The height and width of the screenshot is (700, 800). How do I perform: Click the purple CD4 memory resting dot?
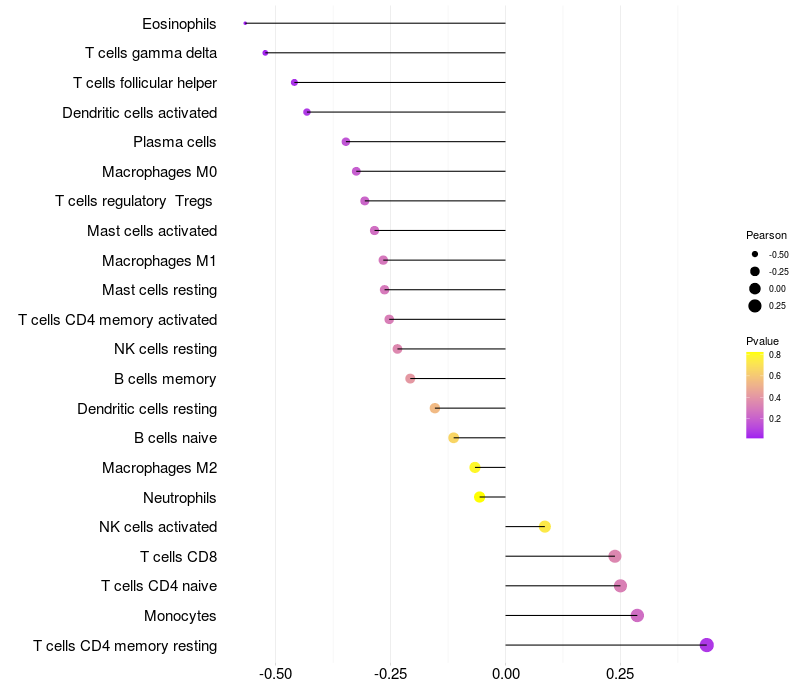707,645
